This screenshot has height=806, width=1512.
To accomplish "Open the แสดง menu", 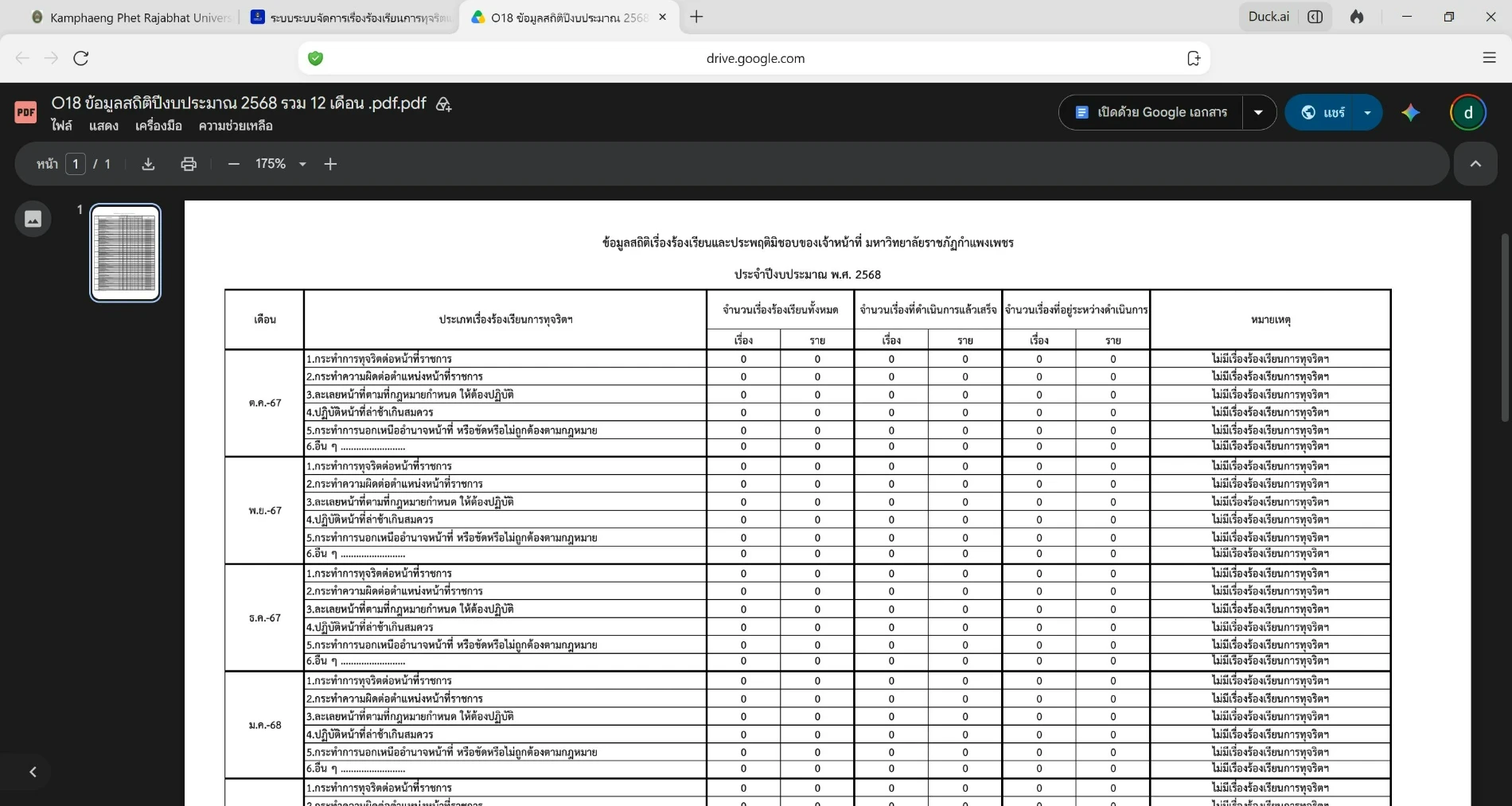I will pos(103,126).
